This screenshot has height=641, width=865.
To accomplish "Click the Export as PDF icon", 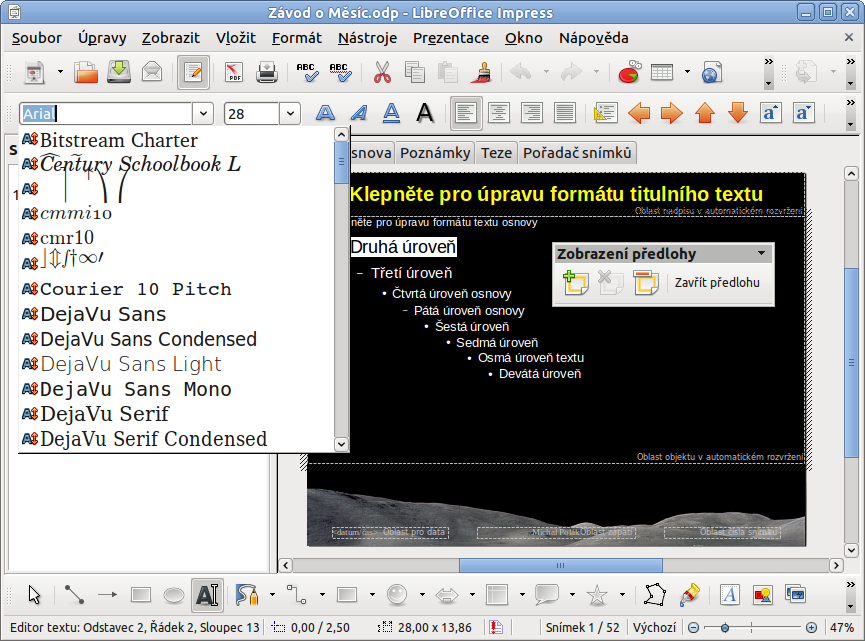I will pyautogui.click(x=234, y=73).
